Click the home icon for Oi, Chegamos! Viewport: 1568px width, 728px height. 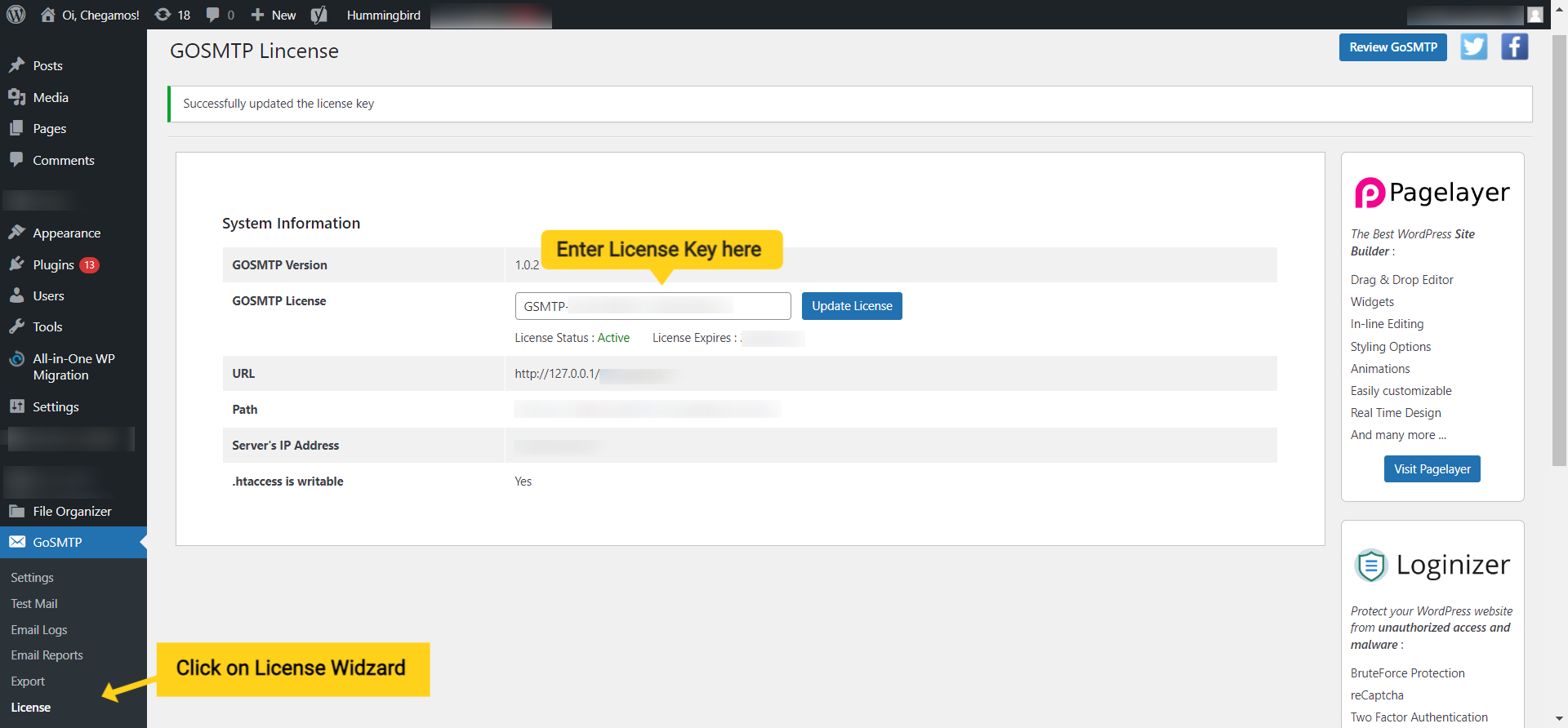click(x=48, y=15)
